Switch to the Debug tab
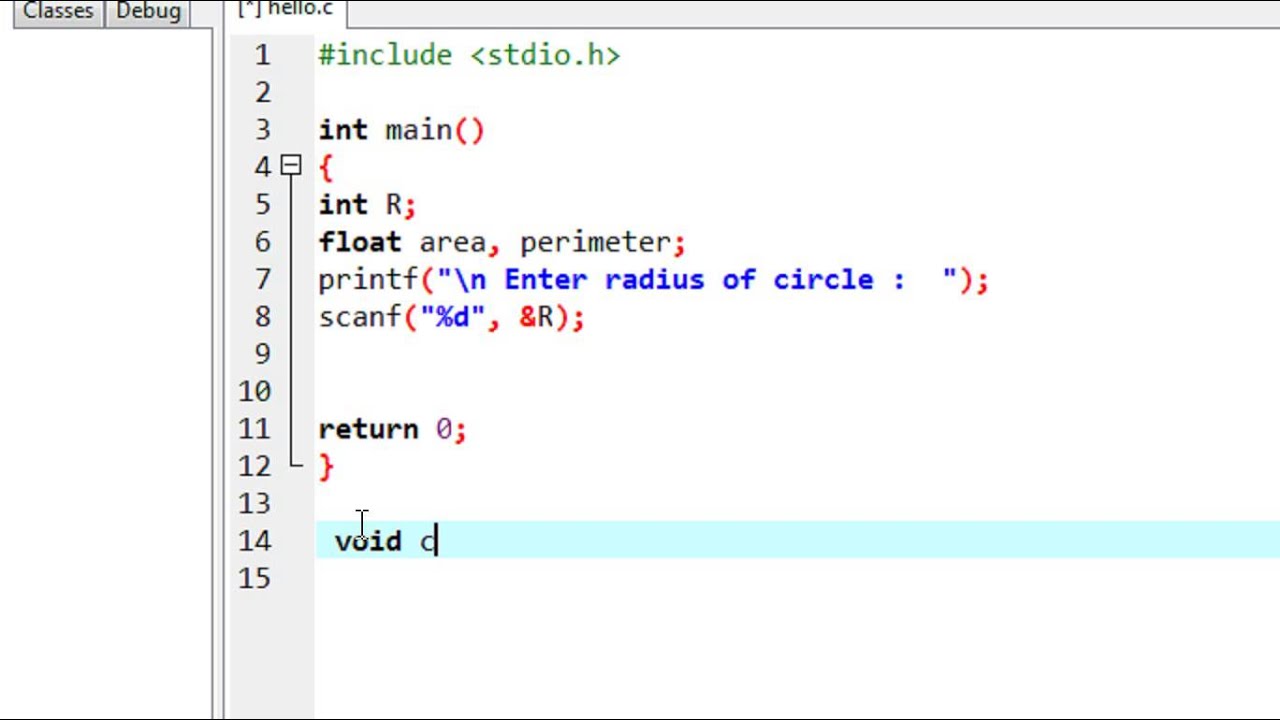Image resolution: width=1280 pixels, height=720 pixels. [148, 11]
